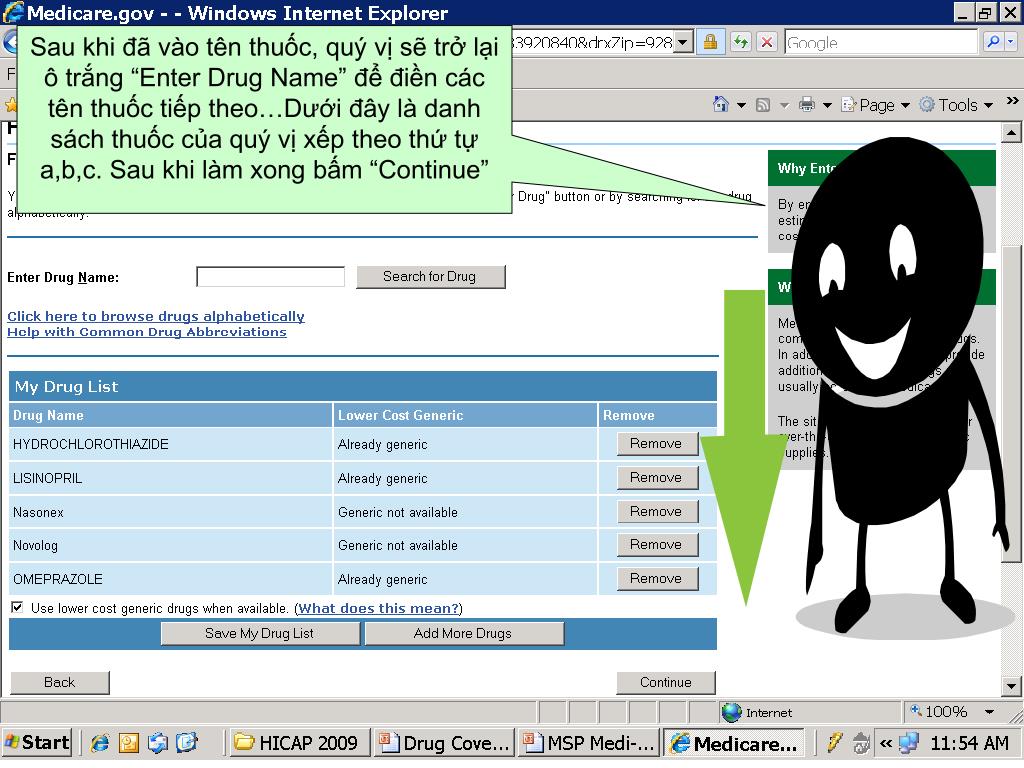Click 'What does this mean?' link
This screenshot has width=1024, height=768.
[379, 608]
